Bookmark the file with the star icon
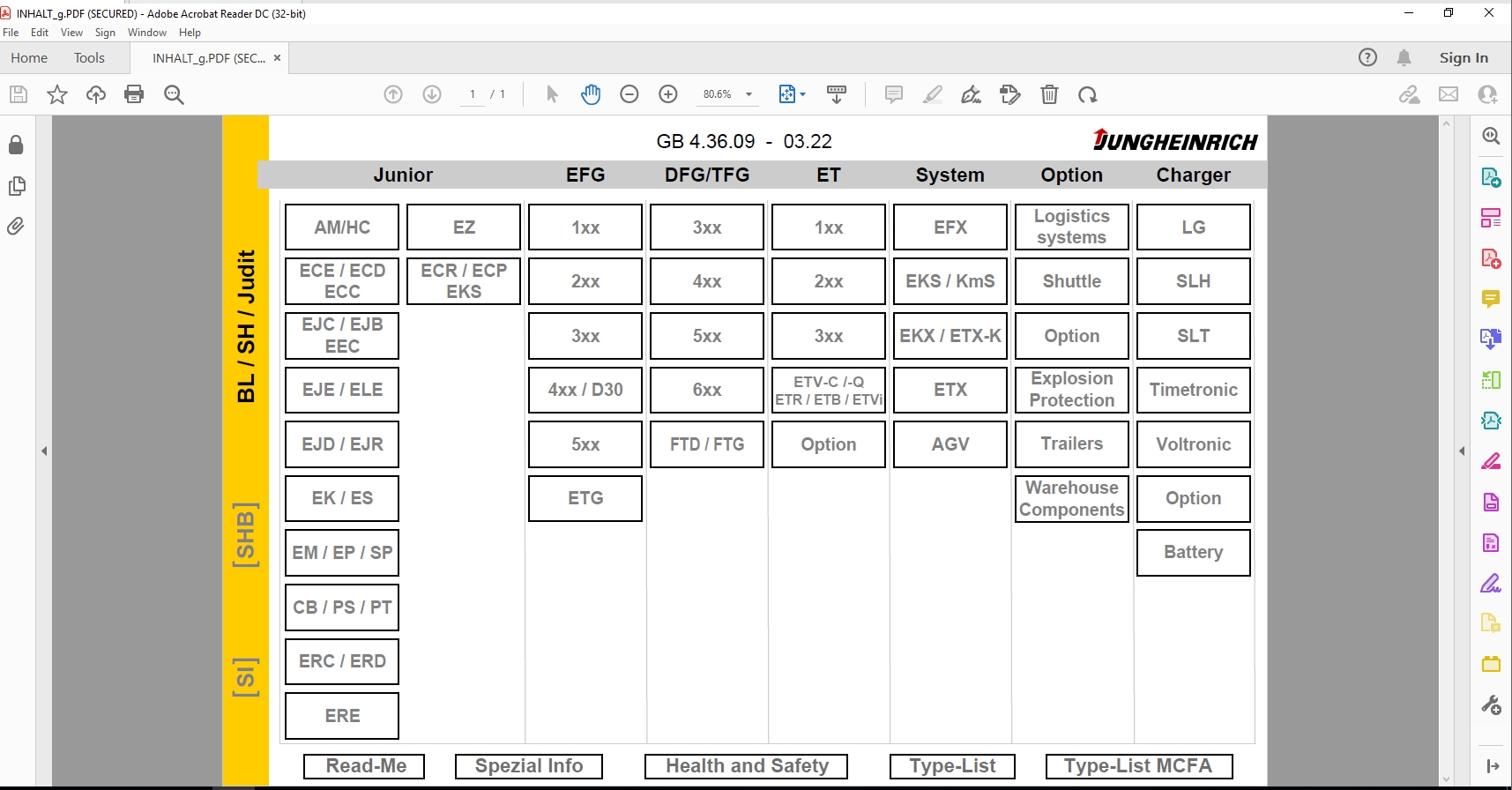Image resolution: width=1512 pixels, height=790 pixels. pos(57,94)
